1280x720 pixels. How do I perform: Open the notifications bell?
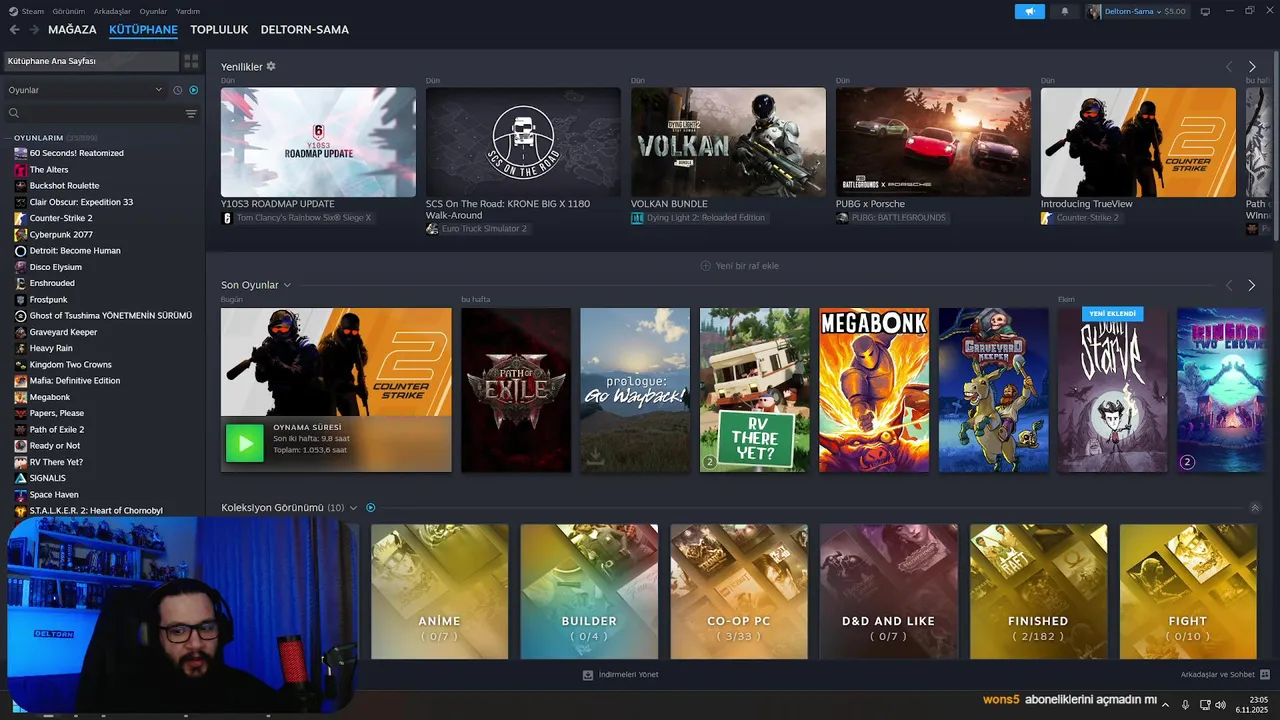point(1064,11)
